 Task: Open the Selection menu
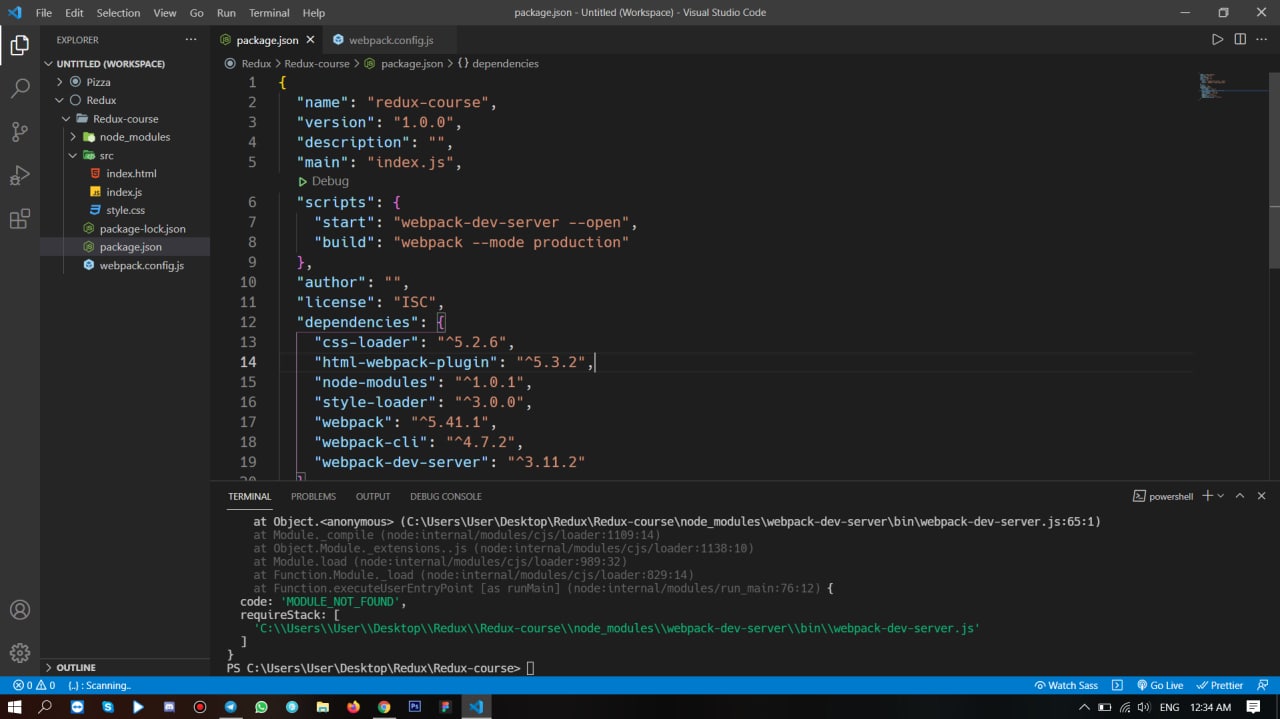tap(119, 13)
